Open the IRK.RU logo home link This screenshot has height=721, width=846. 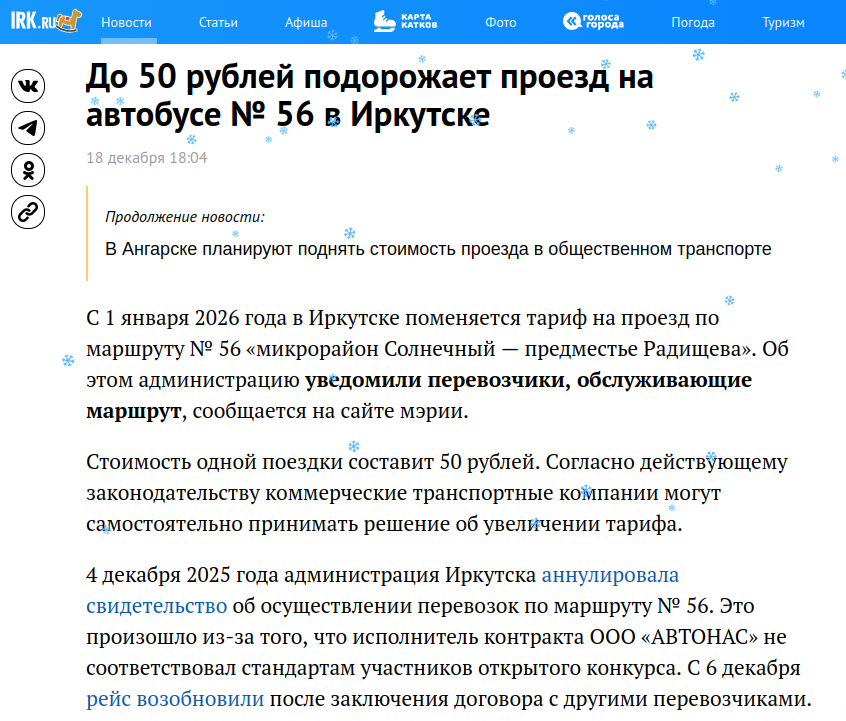(46, 21)
